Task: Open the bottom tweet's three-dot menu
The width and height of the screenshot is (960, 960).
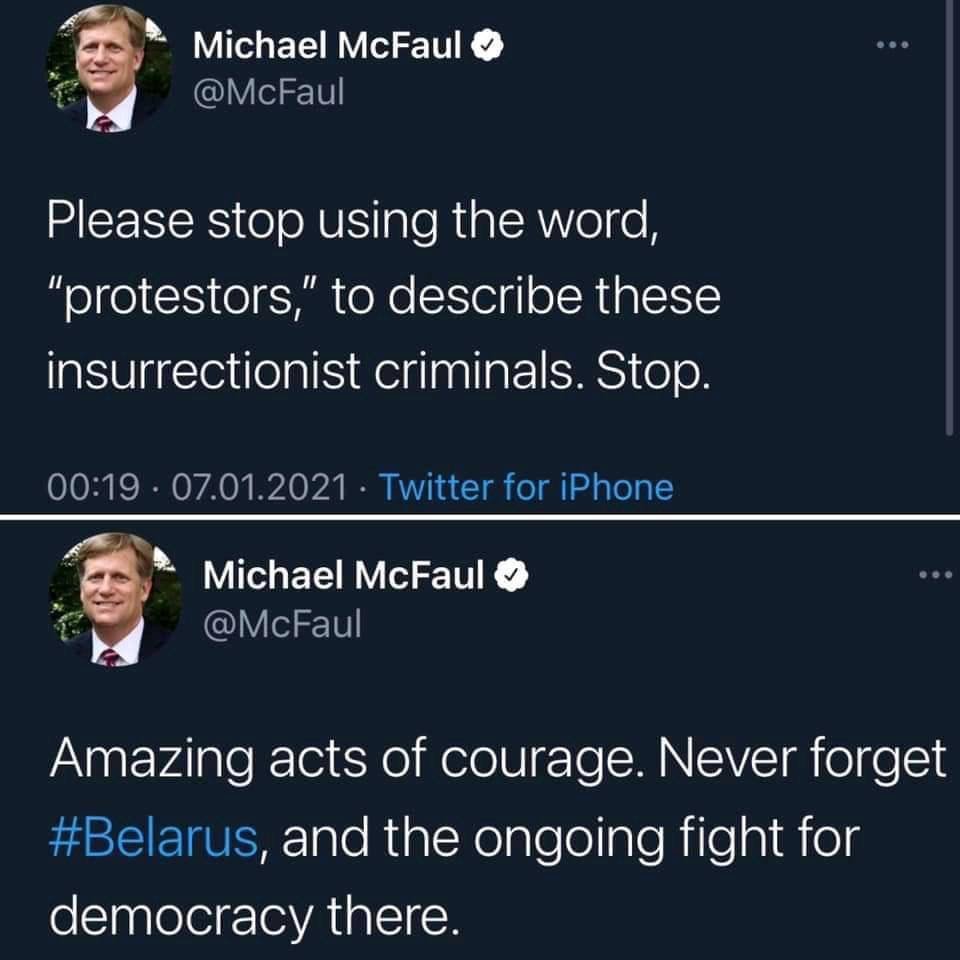Action: pyautogui.click(x=937, y=574)
